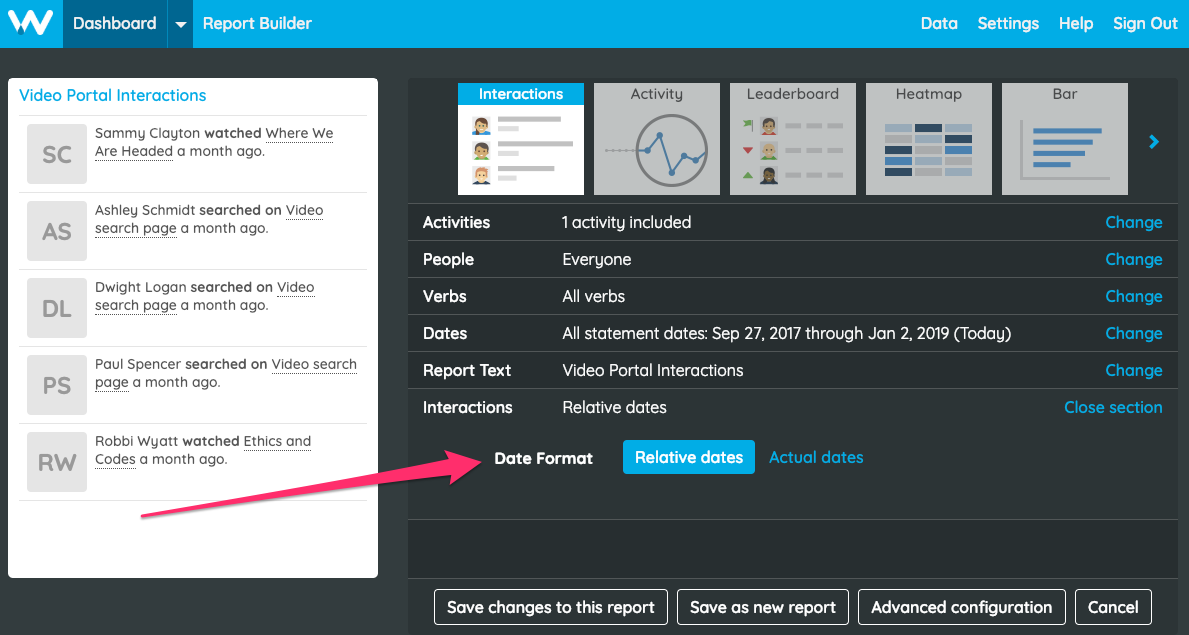Select the Leaderboard report type thumbnail
The height and width of the screenshot is (635, 1189).
click(792, 139)
